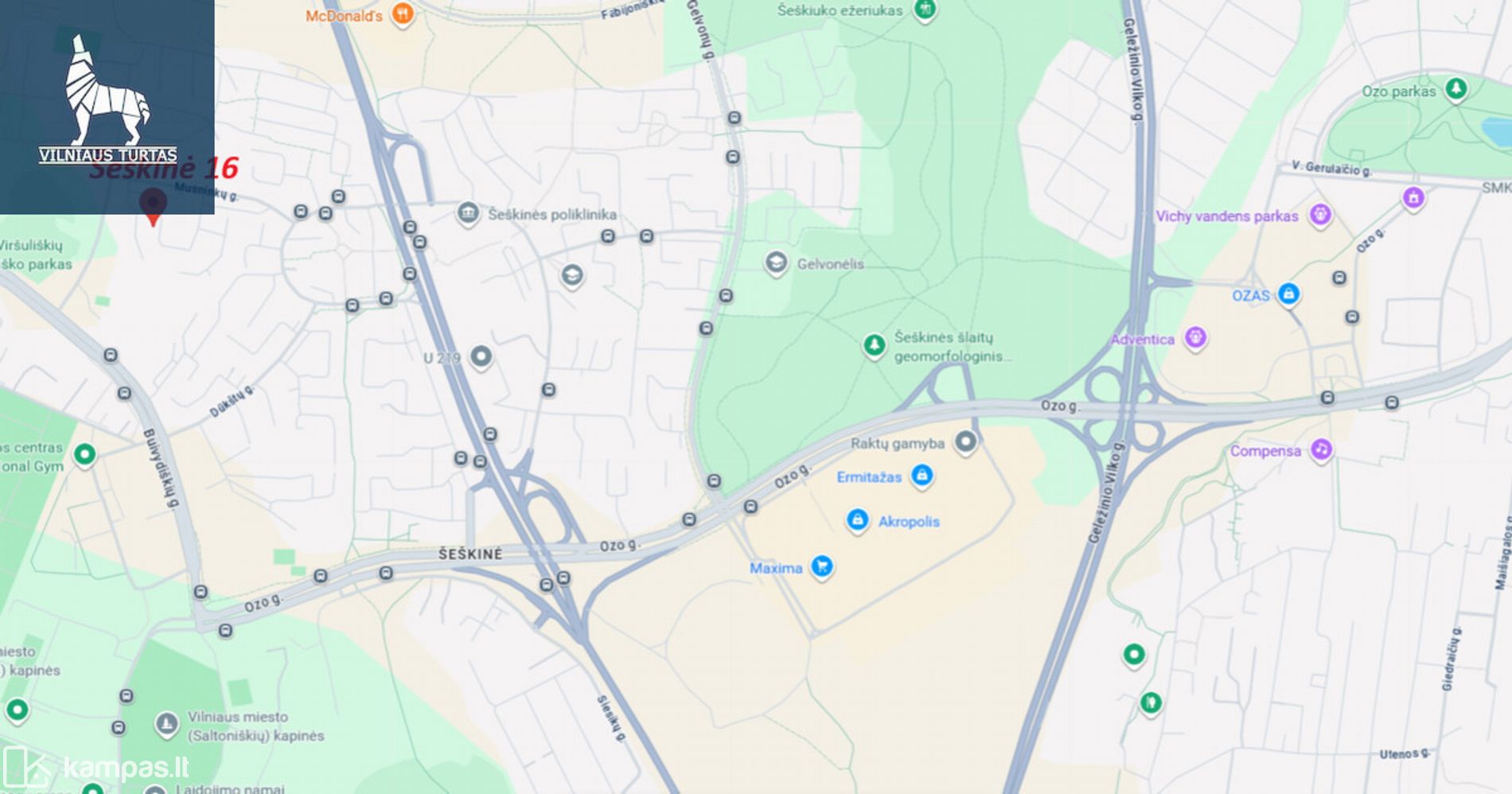The width and height of the screenshot is (1512, 794).
Task: Open the Raktų gamyba location pin
Action: coord(965,442)
